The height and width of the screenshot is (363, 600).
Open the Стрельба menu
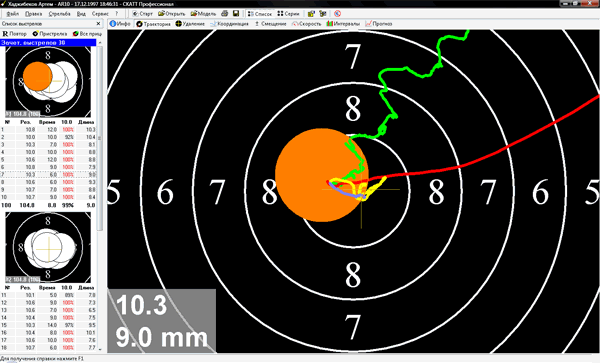(x=59, y=13)
